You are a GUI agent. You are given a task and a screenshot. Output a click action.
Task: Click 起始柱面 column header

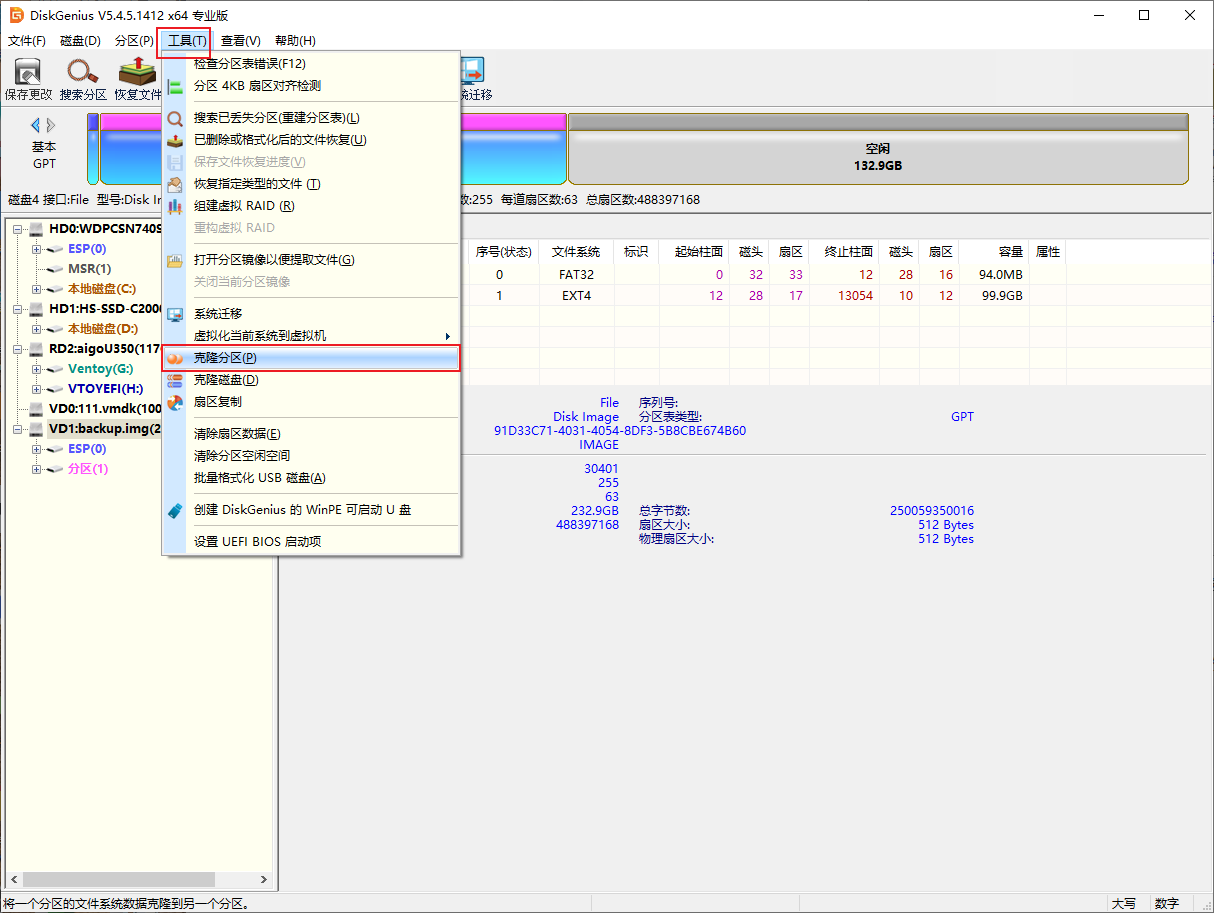[693, 252]
